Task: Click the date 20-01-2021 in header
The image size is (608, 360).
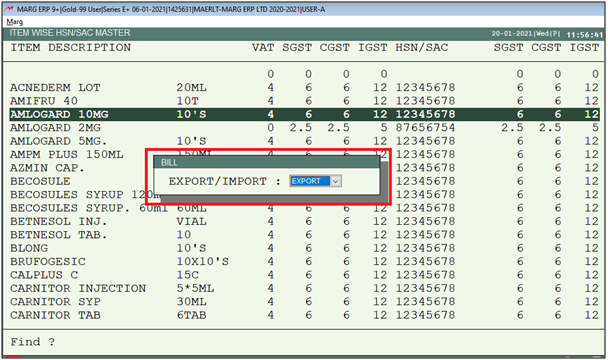Action: 512,34
